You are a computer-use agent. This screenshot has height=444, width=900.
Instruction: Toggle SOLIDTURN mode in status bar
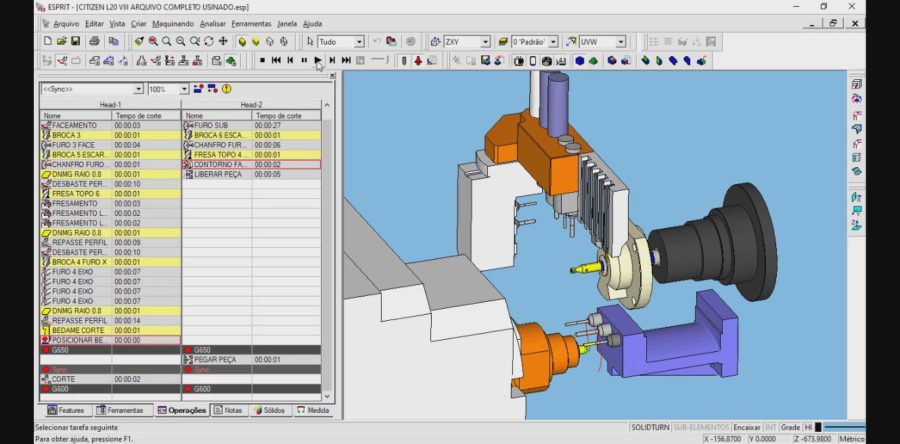click(649, 427)
